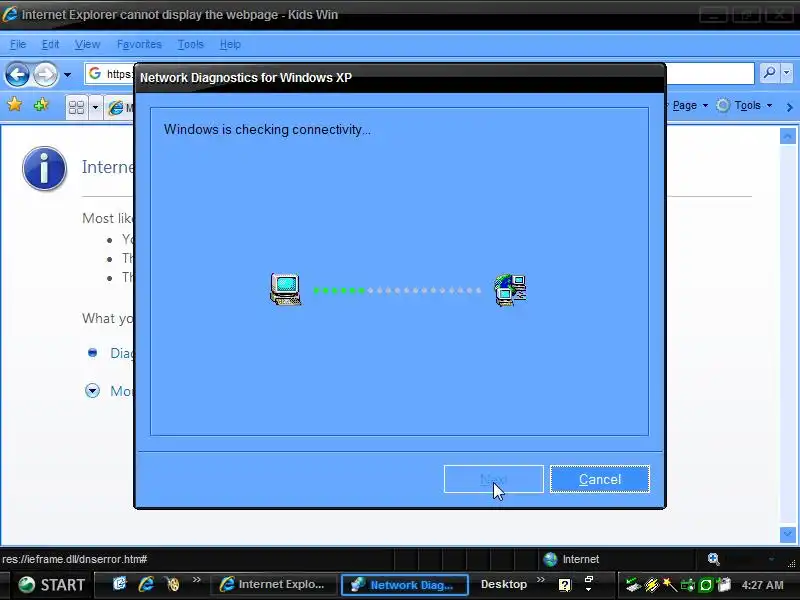The width and height of the screenshot is (800, 600).
Task: Click the yellow lightning tray icon
Action: (x=652, y=585)
